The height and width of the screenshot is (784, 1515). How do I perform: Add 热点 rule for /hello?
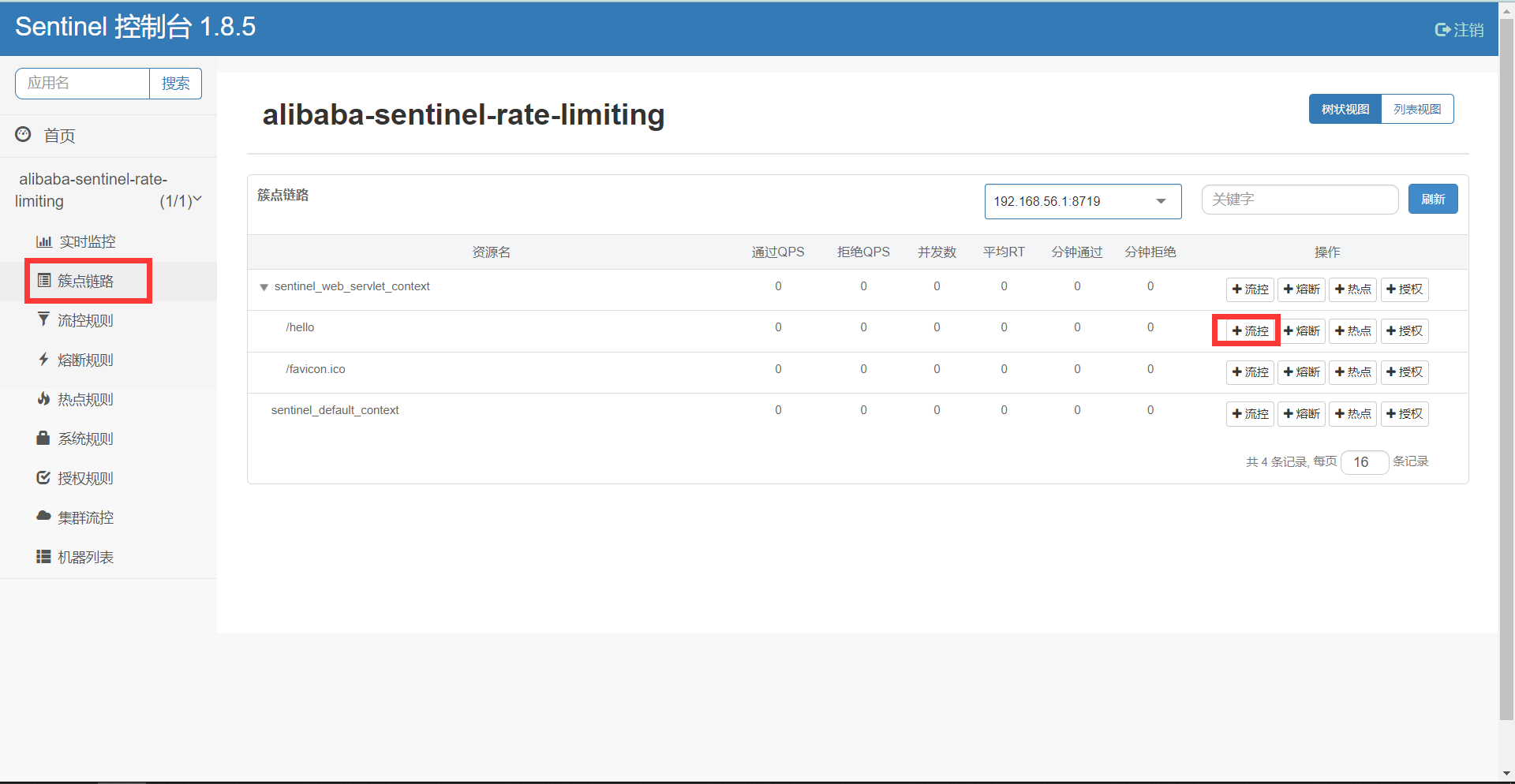coord(1352,331)
